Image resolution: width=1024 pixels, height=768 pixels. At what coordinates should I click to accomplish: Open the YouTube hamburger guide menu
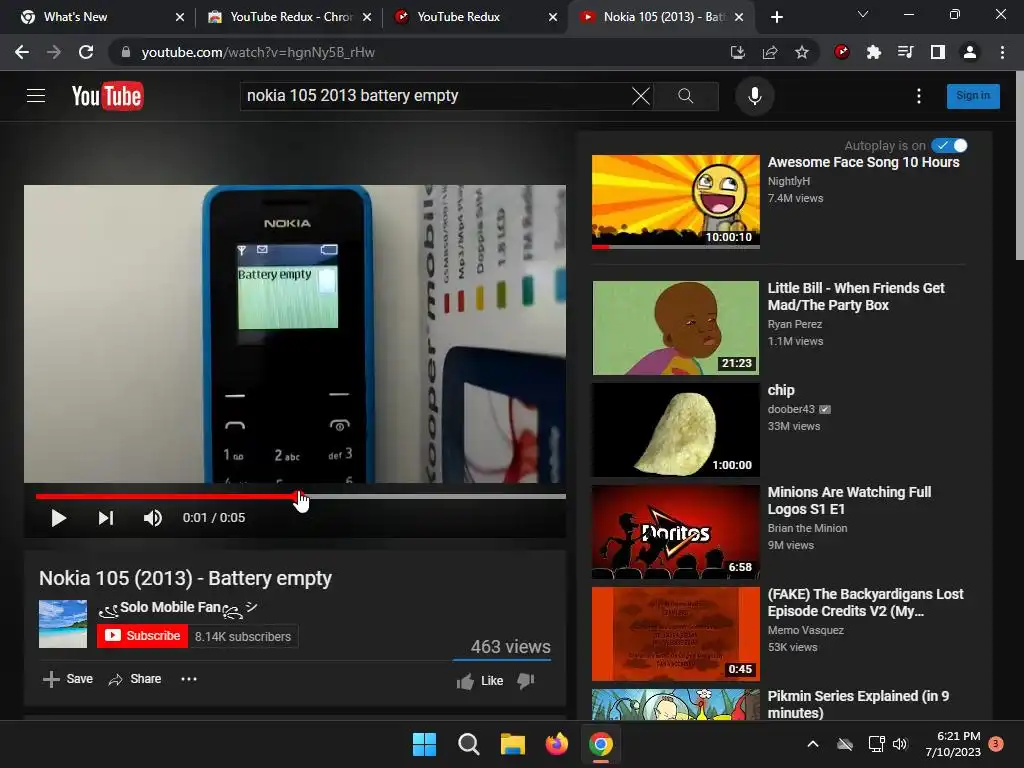click(x=36, y=96)
